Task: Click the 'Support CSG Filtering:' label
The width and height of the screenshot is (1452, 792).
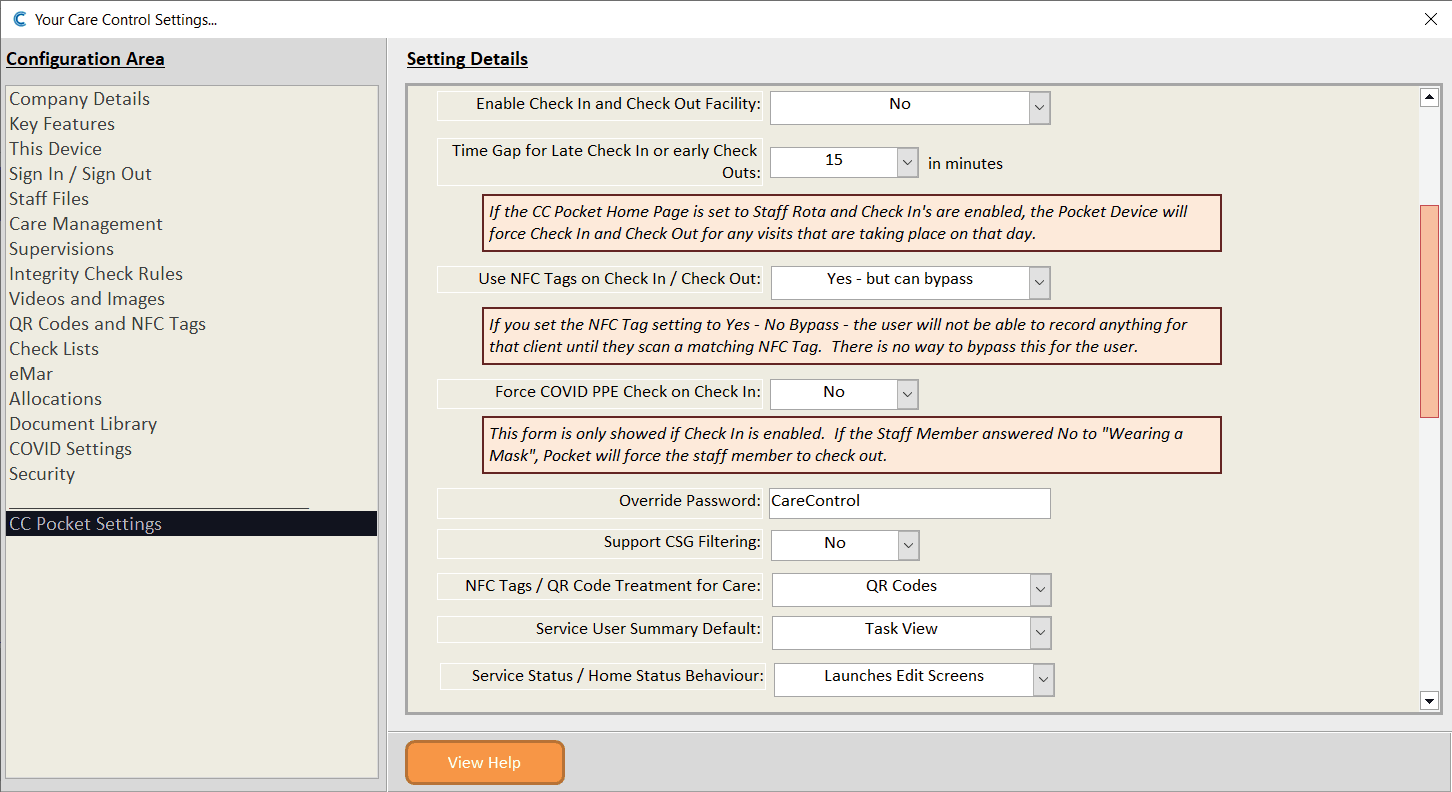Action: [682, 542]
